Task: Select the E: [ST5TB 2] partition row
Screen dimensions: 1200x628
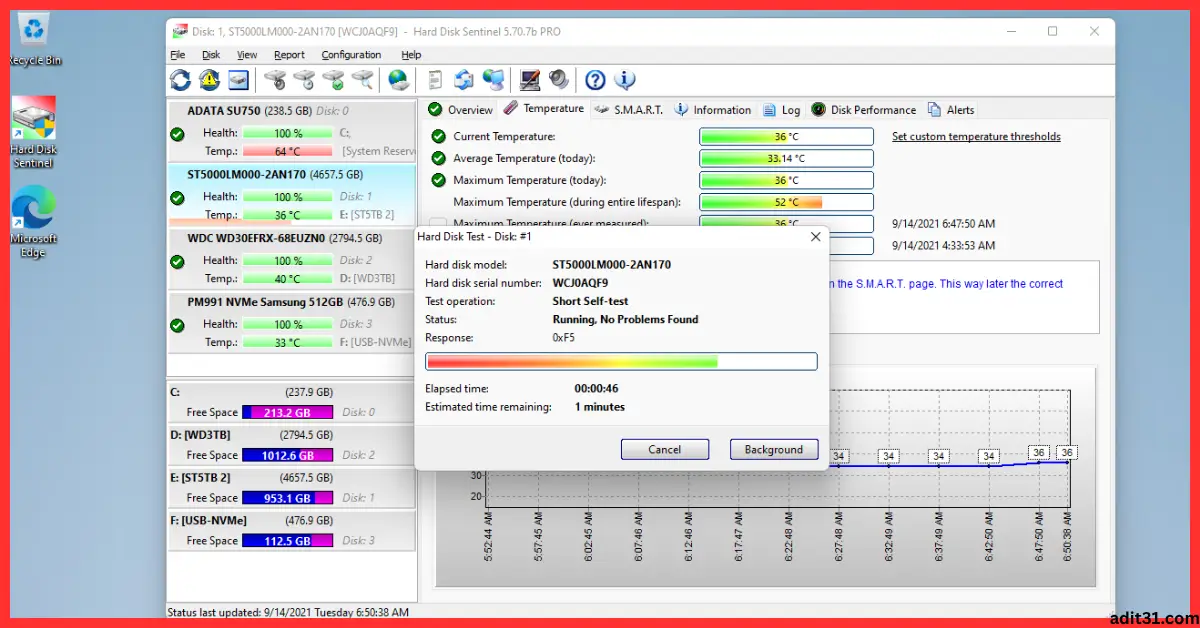Action: pos(291,488)
